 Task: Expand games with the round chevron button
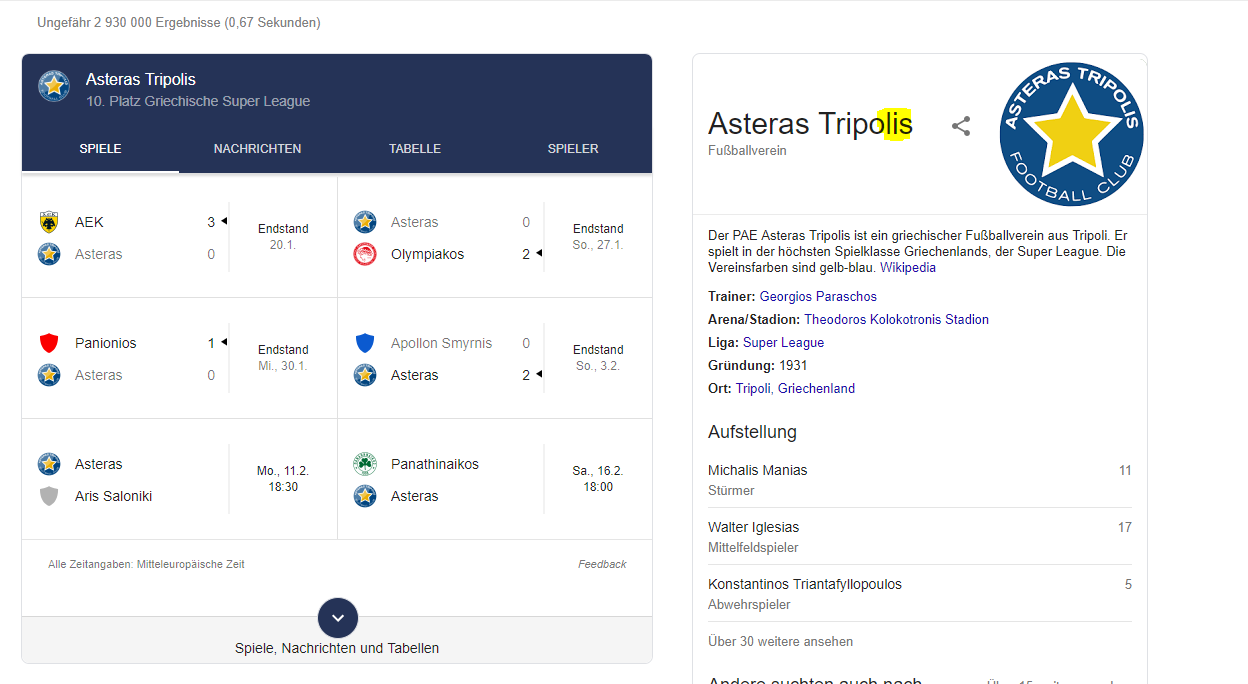tap(337, 618)
